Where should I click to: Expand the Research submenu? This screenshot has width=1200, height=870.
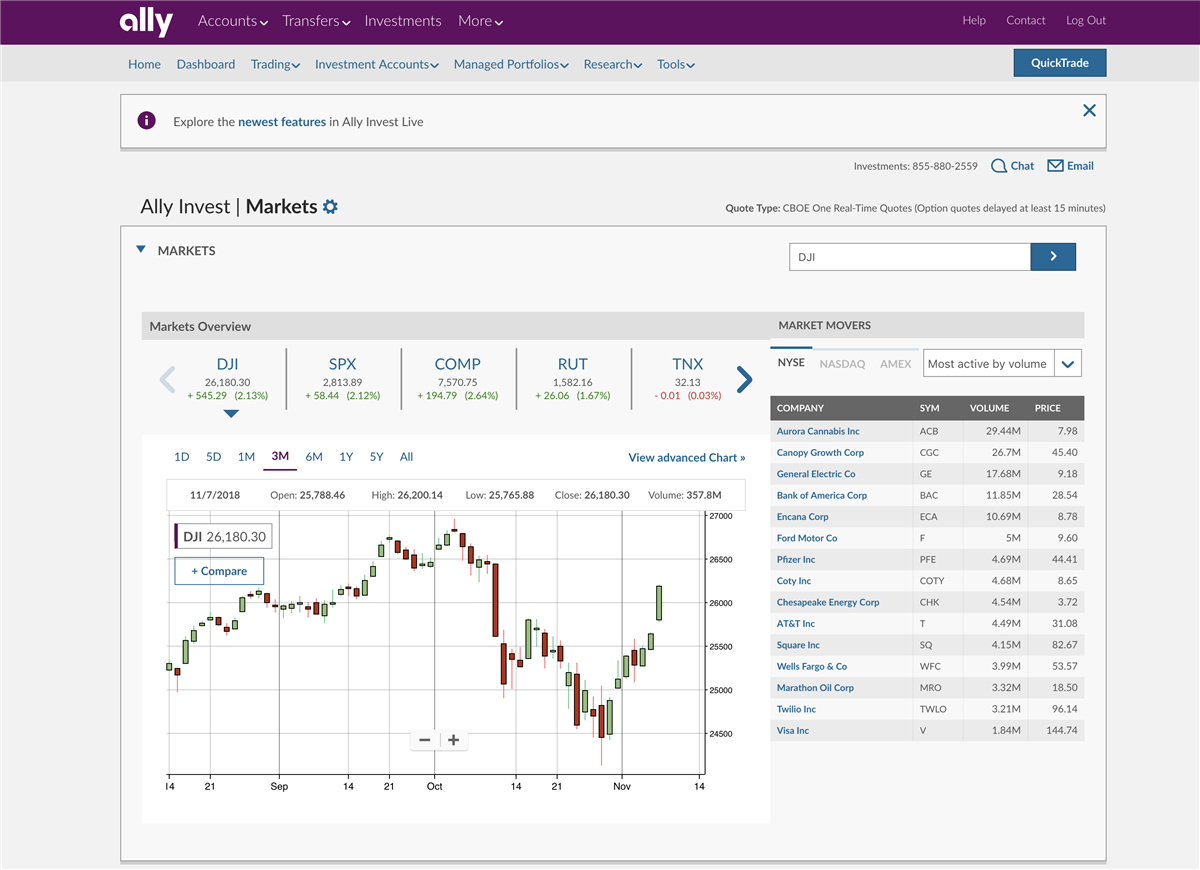(613, 64)
